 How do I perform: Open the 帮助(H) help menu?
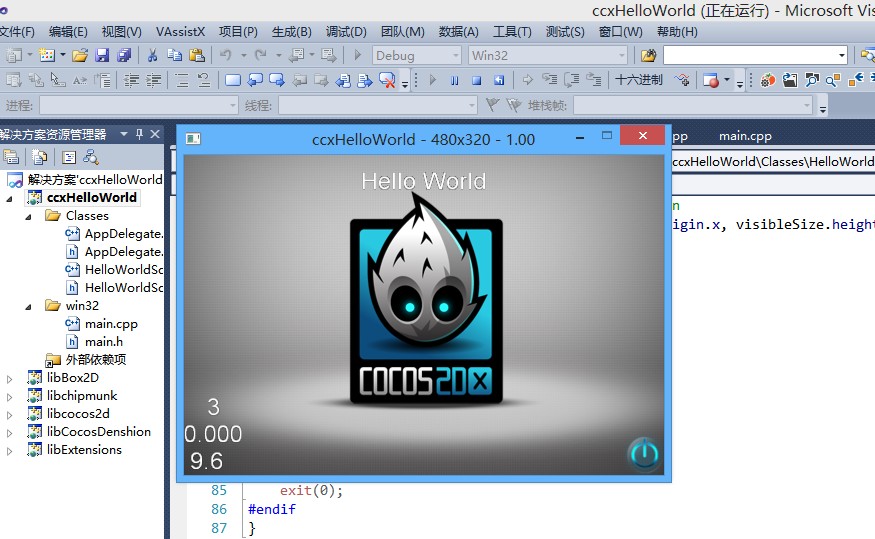677,32
